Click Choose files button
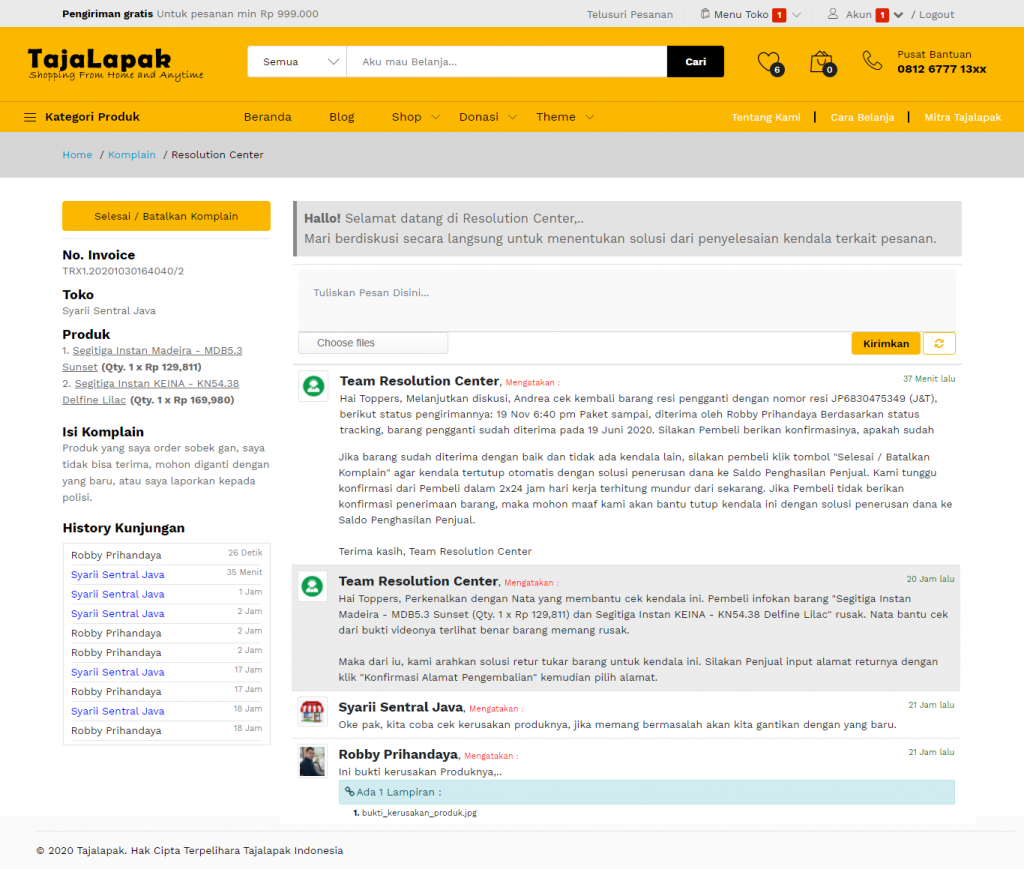 point(373,343)
